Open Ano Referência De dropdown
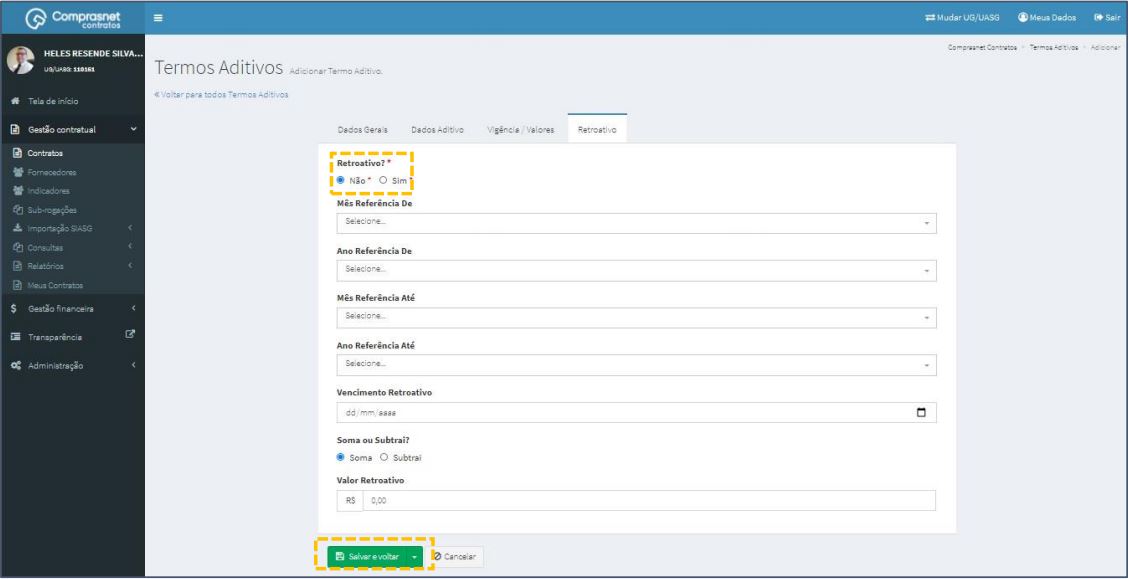1128x579 pixels. click(637, 270)
